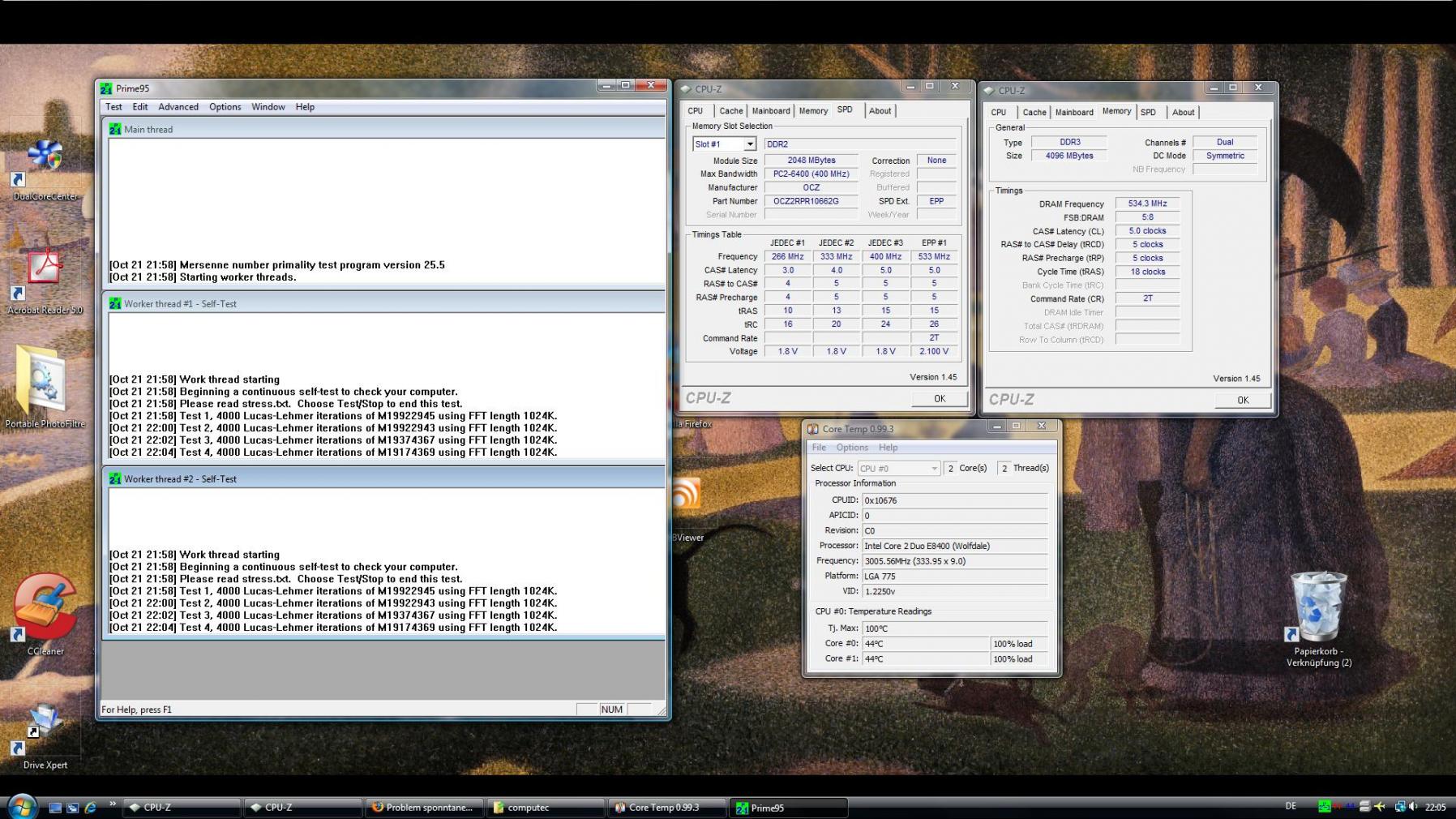This screenshot has width=1456, height=819.
Task: Click the 22:05 taskbar clock
Action: [1435, 807]
